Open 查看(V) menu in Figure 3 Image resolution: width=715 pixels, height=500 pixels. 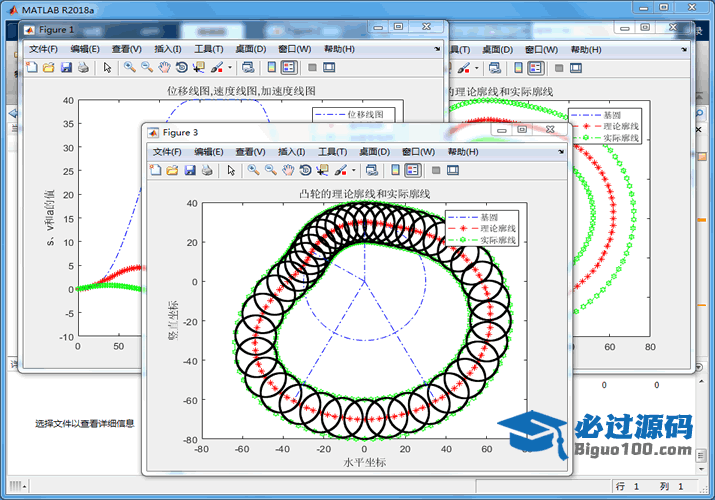pyautogui.click(x=250, y=152)
